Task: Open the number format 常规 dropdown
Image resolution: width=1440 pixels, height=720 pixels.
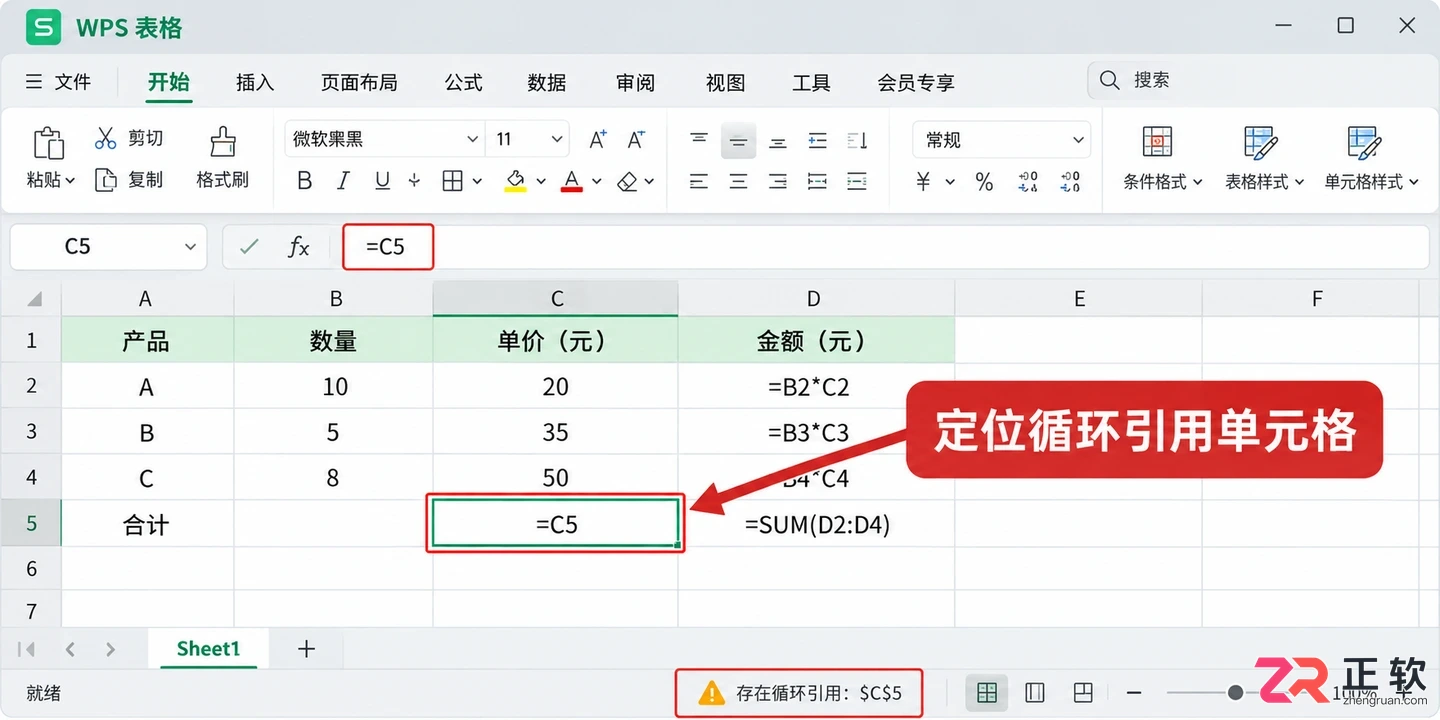Action: 1002,140
